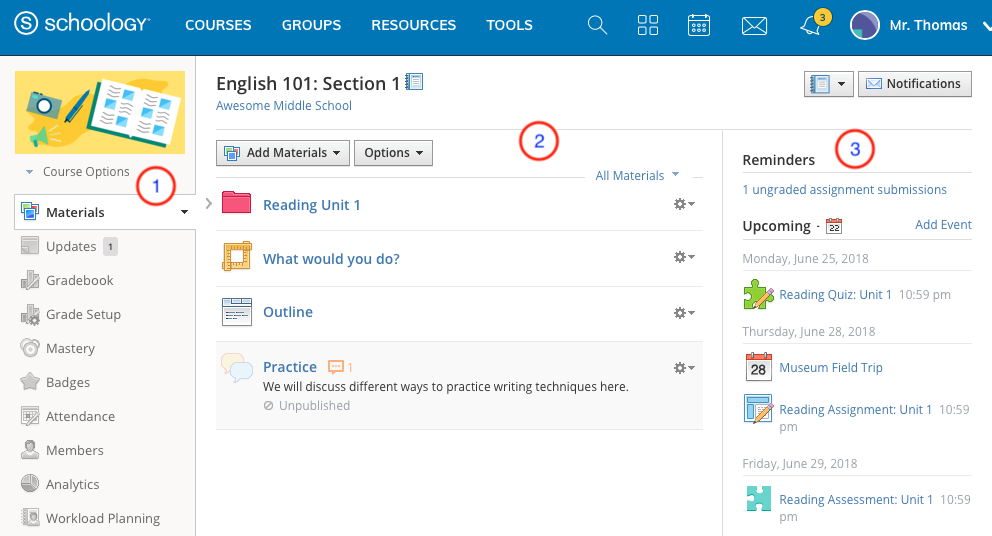This screenshot has height=536, width=992.
Task: Expand Course Options
Action: tap(77, 171)
